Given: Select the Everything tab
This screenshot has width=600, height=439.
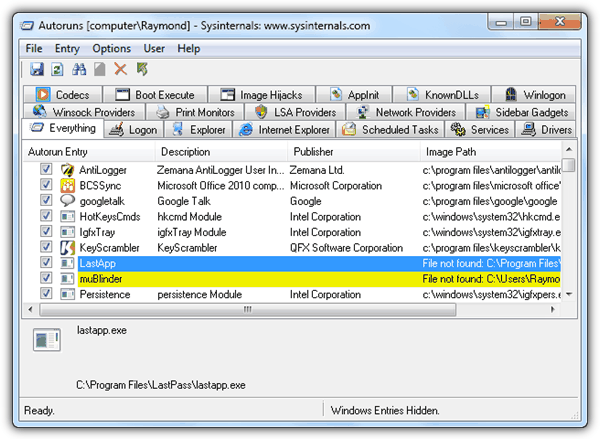Looking at the screenshot, I should coord(62,128).
